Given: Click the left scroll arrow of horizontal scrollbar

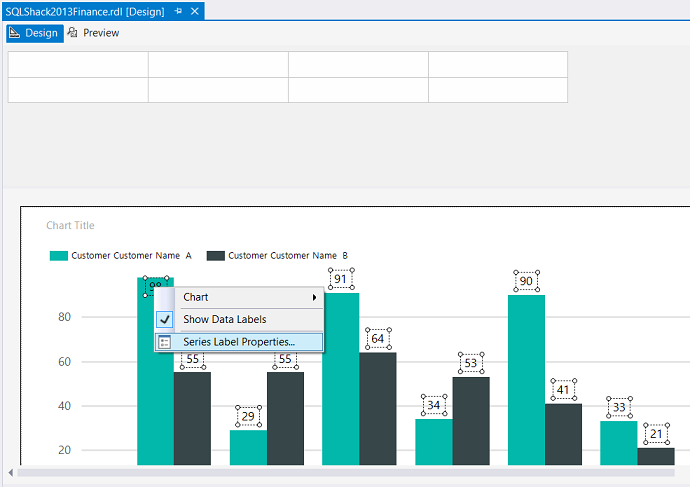Looking at the screenshot, I should click(10, 472).
